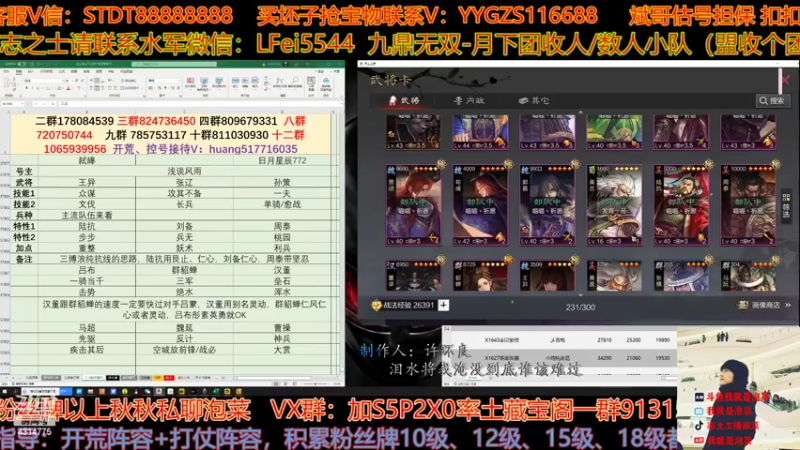Screen dimensions: 800x450
Task: Open the Insert ribbon tab in Excel
Action: tap(31, 71)
